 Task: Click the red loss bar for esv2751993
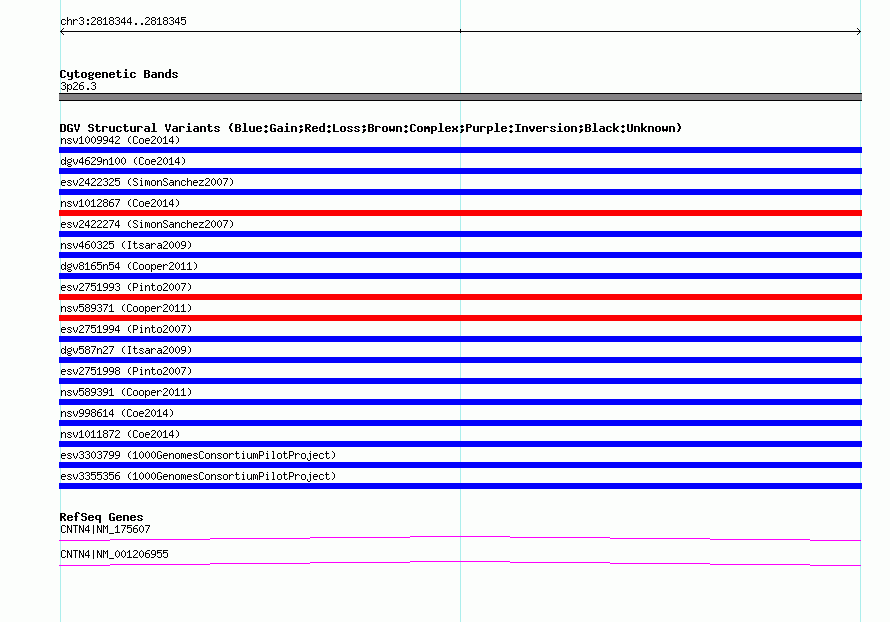point(460,297)
